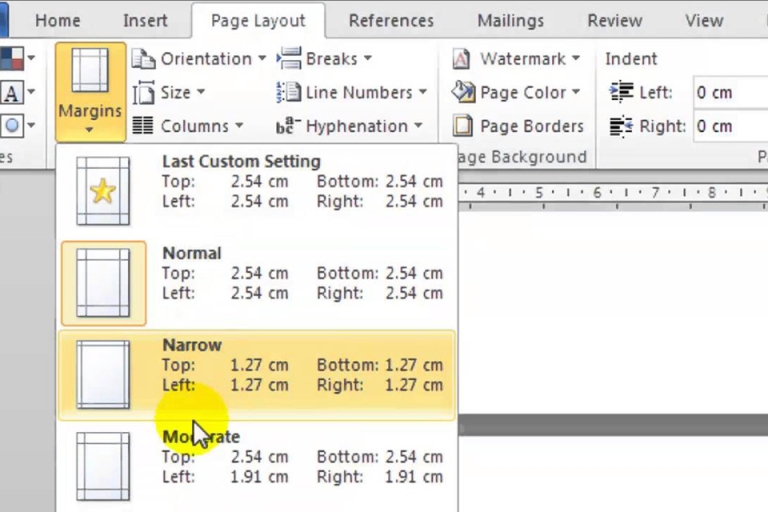Click the Page Borders icon

point(463,126)
